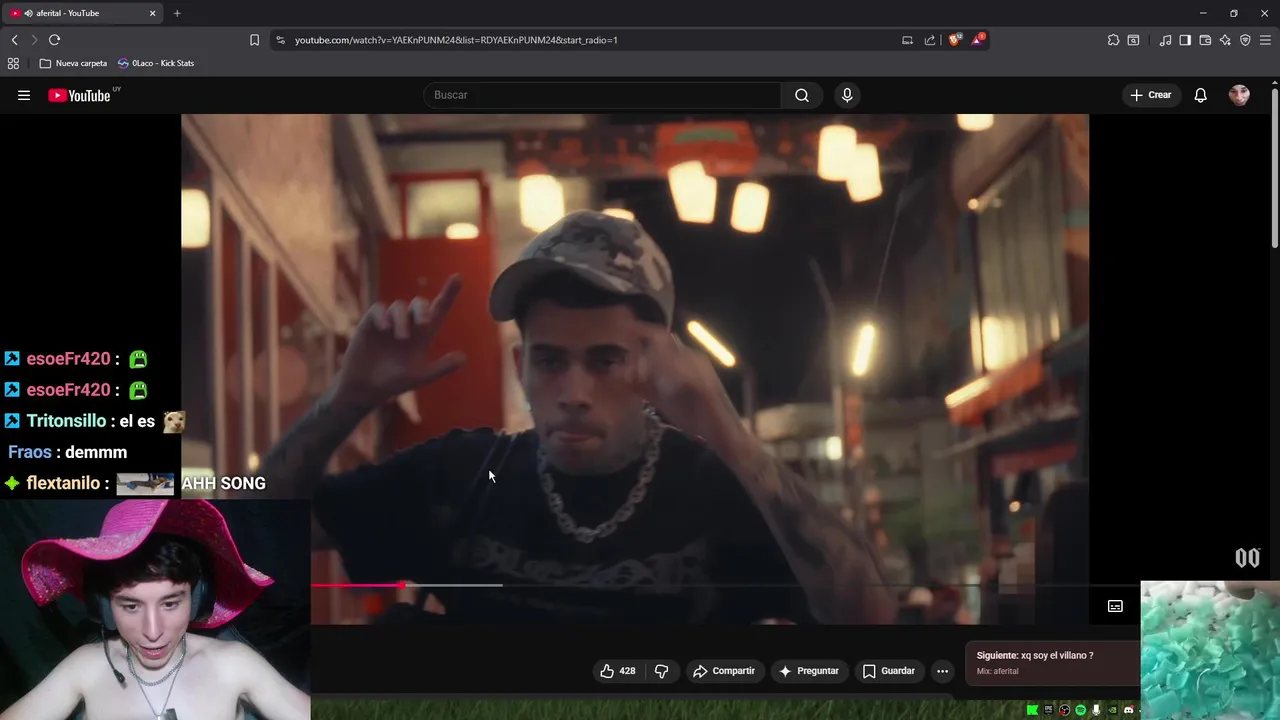This screenshot has width=1280, height=720.
Task: Open the YouTube guide hamburger menu
Action: pyautogui.click(x=24, y=95)
